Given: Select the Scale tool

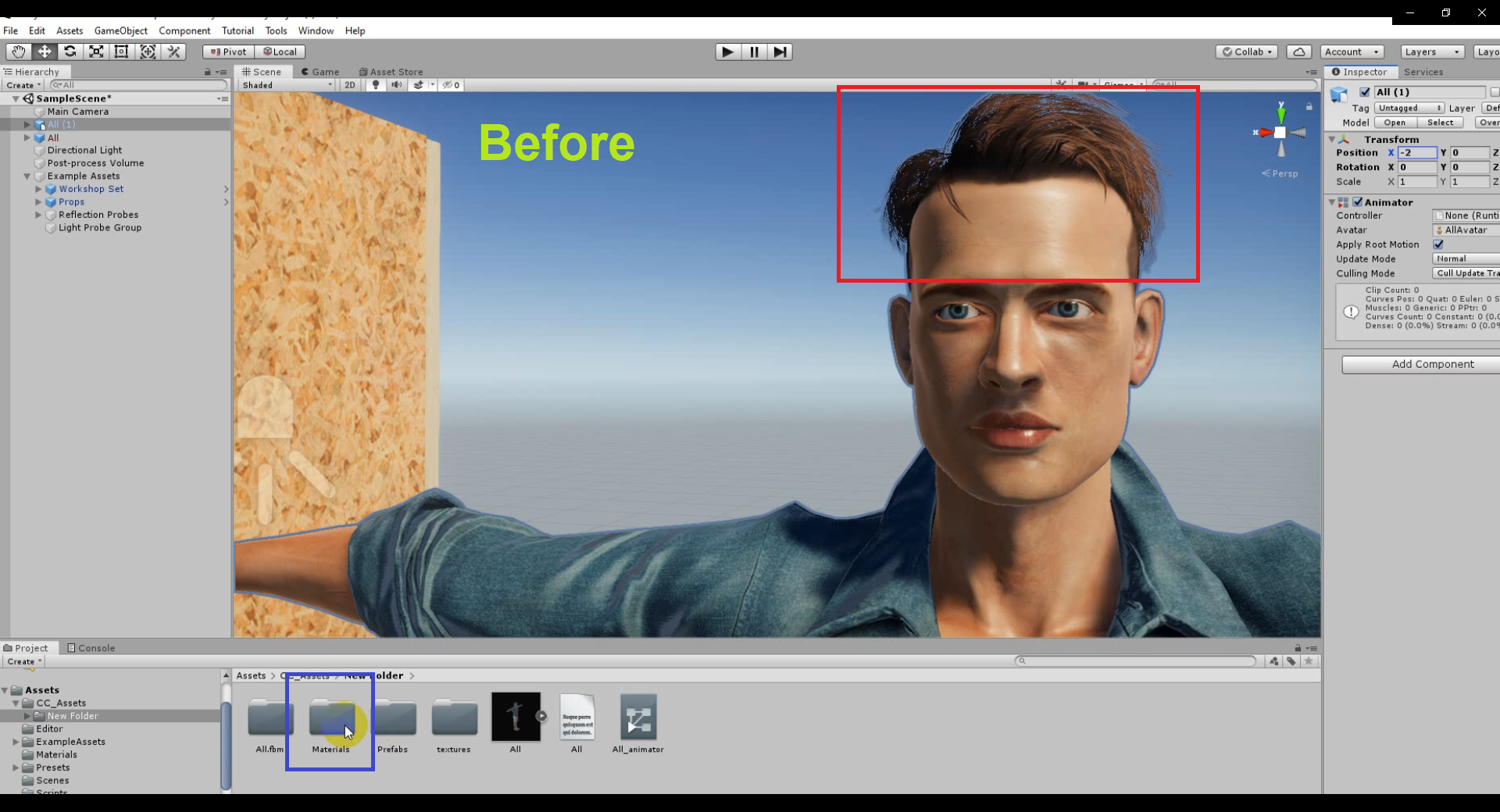Looking at the screenshot, I should [95, 52].
